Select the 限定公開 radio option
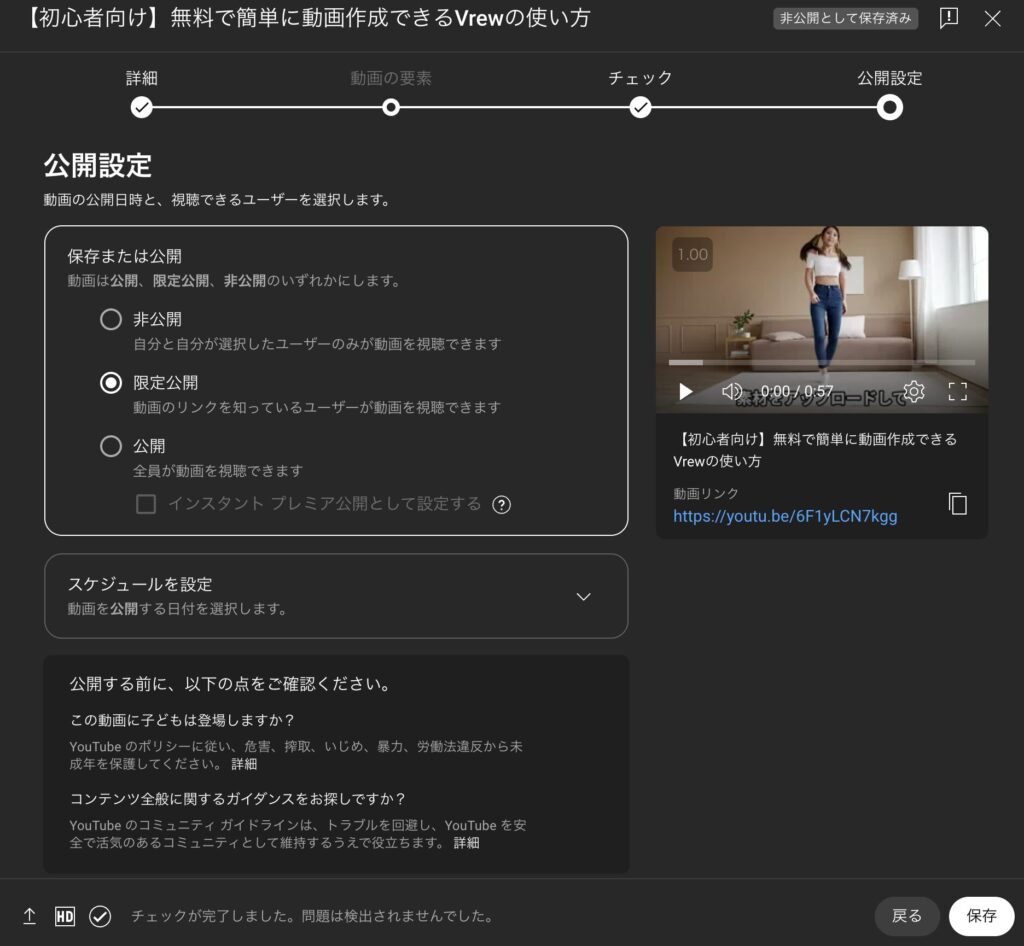This screenshot has height=946, width=1024. point(111,383)
